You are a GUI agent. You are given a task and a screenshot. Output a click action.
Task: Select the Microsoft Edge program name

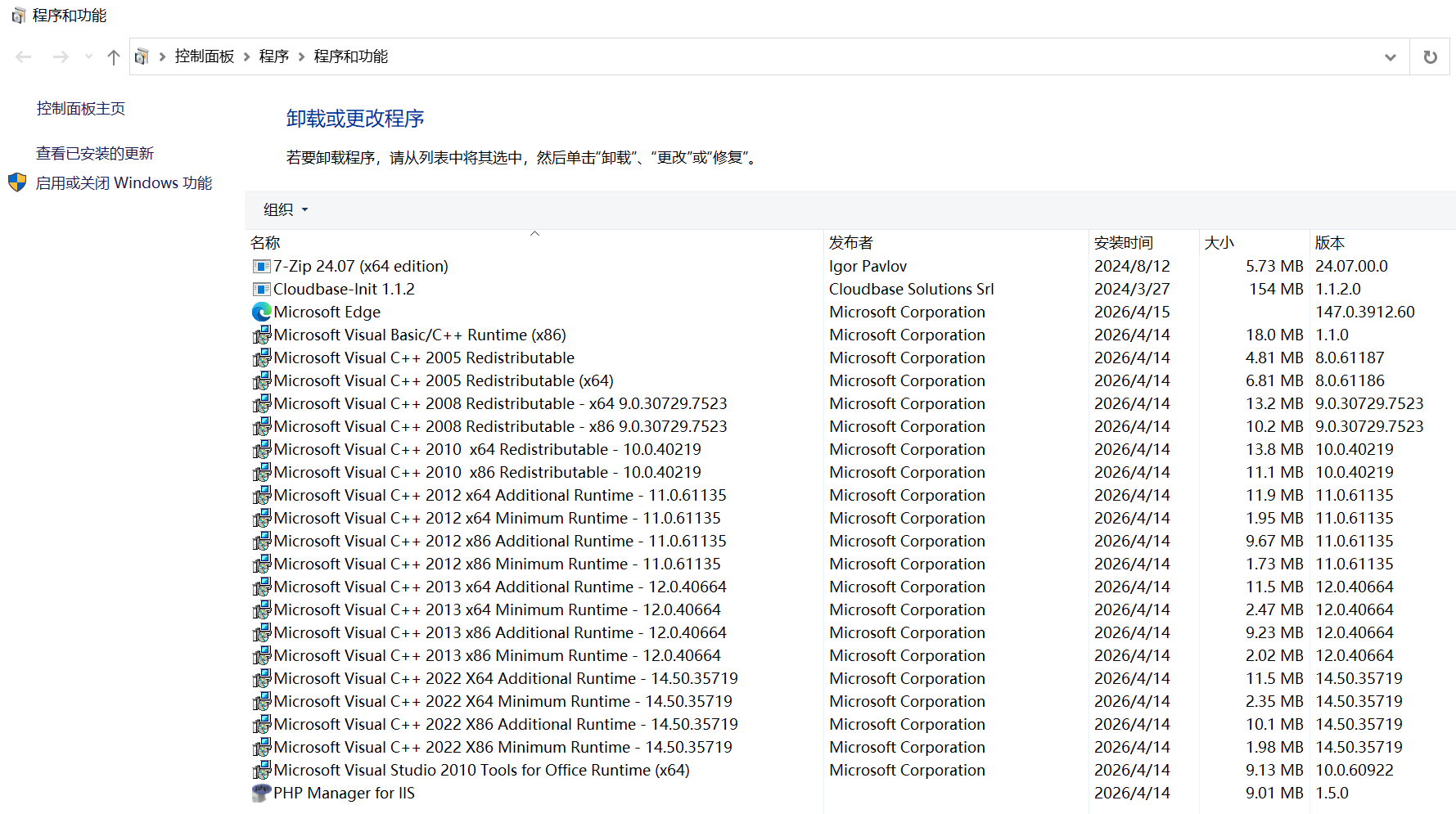[327, 313]
